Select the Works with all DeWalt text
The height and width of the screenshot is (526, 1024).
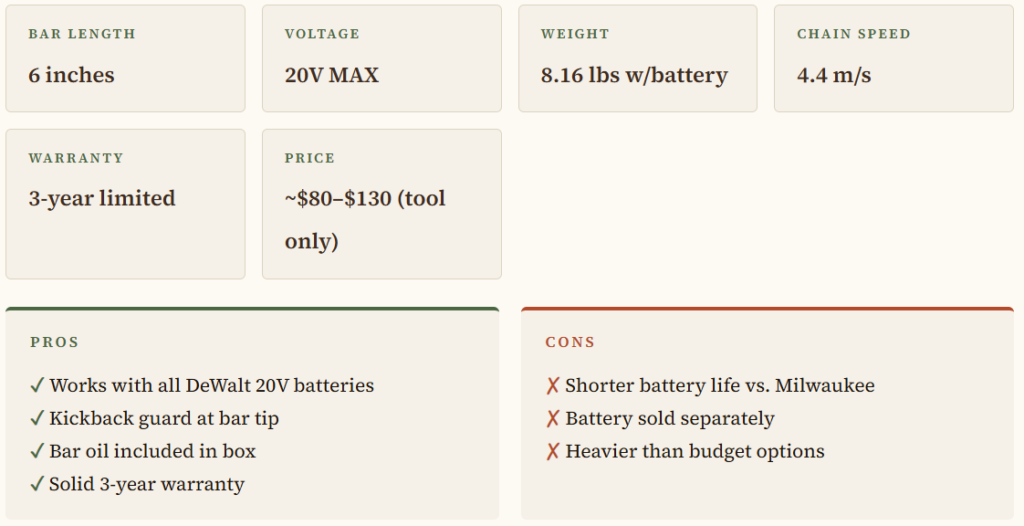pyautogui.click(x=212, y=386)
